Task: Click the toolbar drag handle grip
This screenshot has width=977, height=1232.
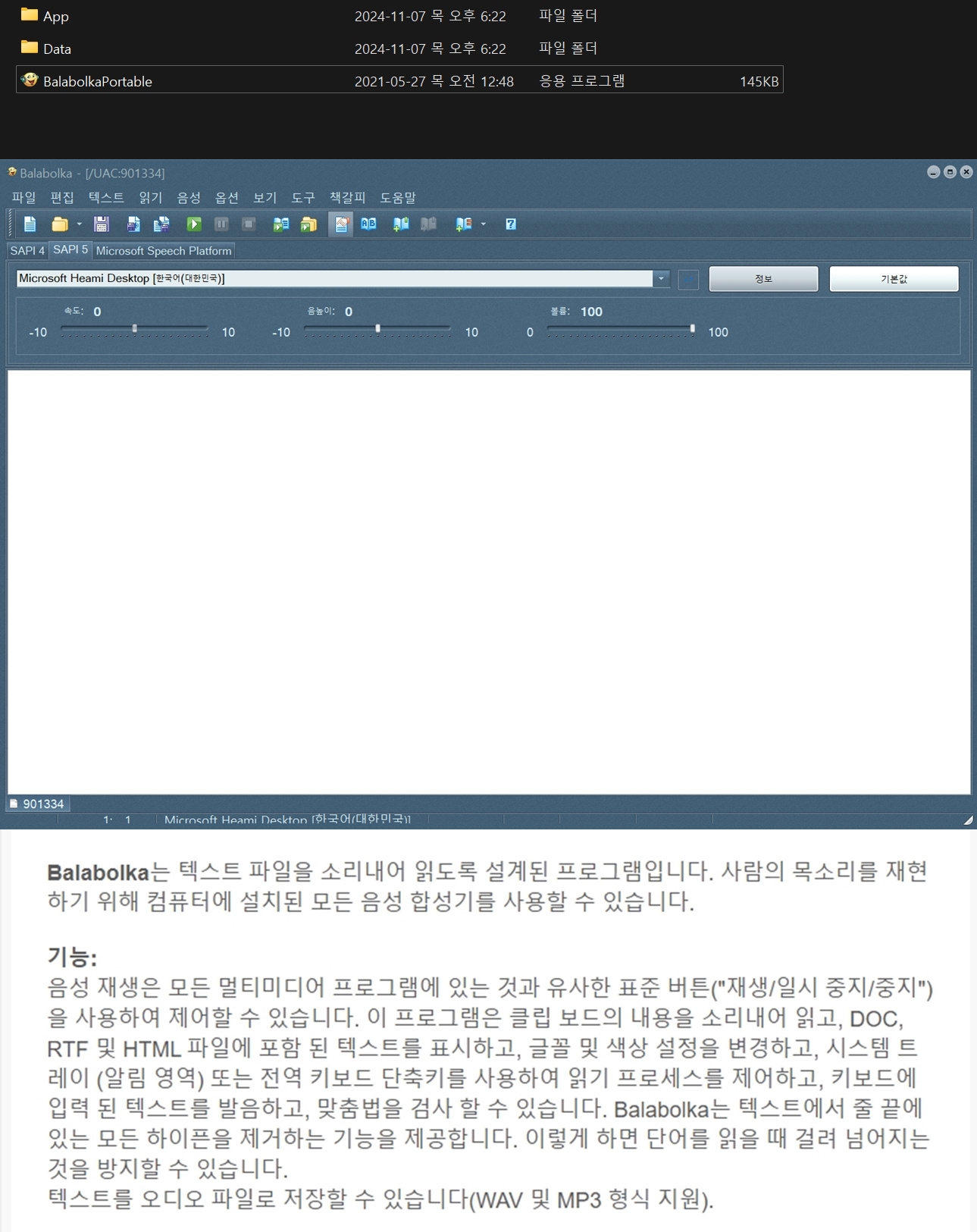Action: [11, 224]
